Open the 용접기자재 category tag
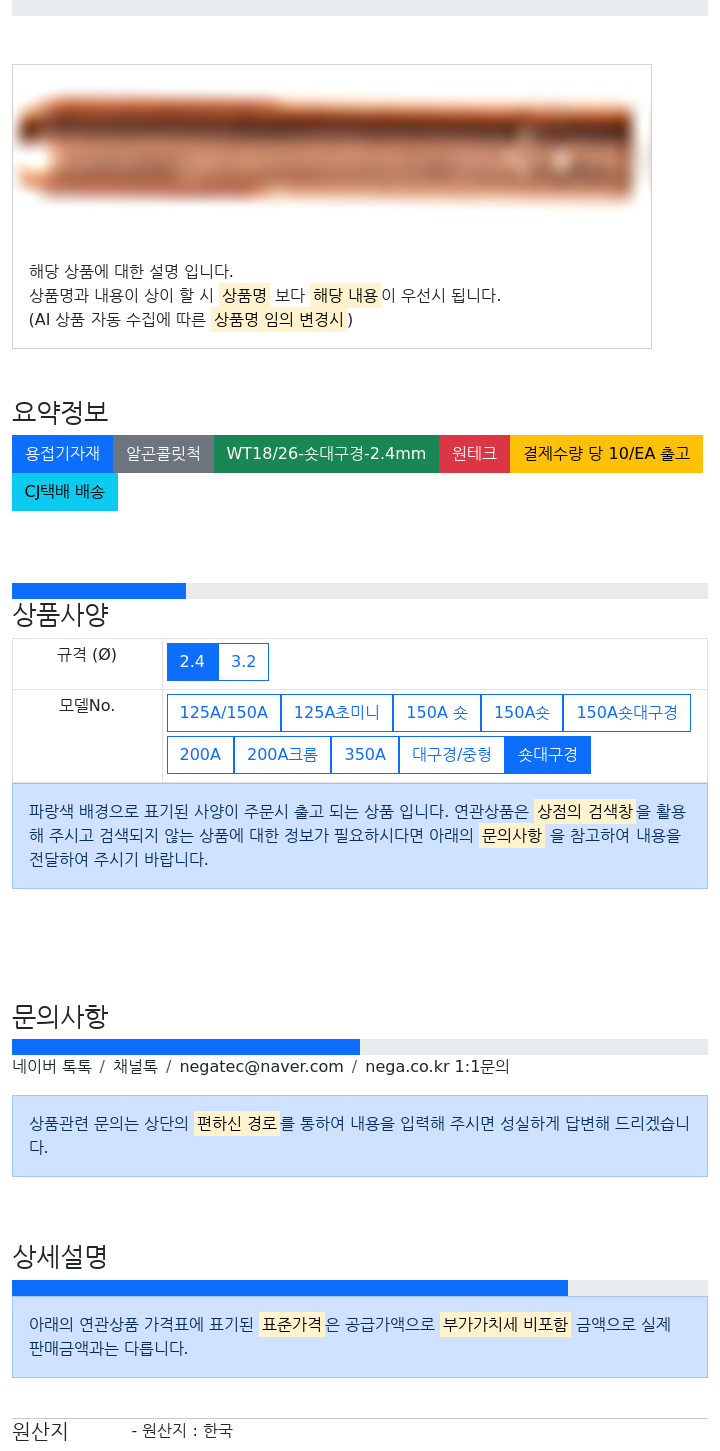This screenshot has width=720, height=1451. pyautogui.click(x=62, y=454)
